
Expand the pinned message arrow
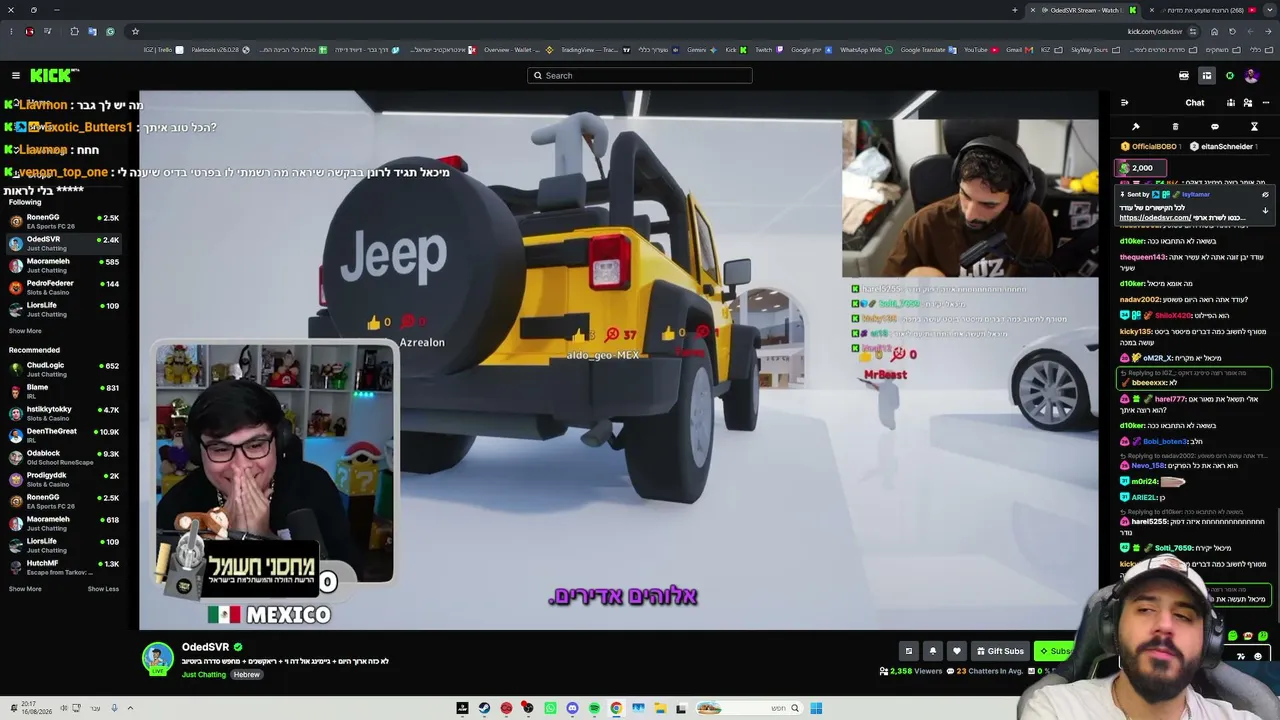point(1265,210)
